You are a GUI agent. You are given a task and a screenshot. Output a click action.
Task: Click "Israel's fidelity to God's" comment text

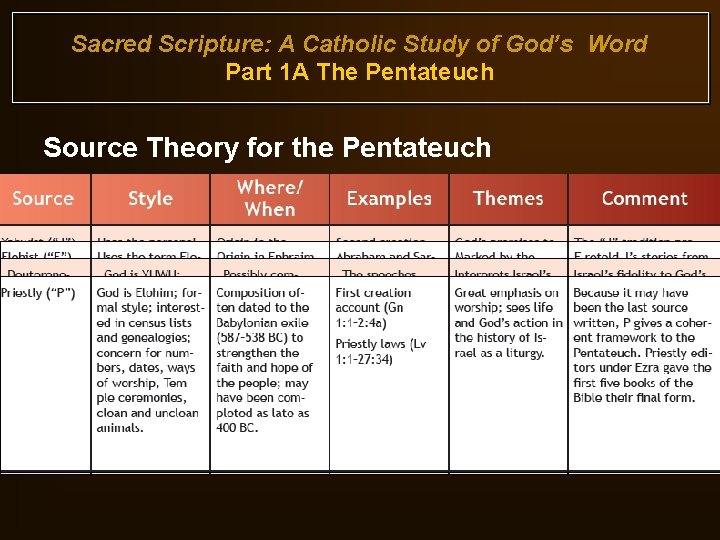(x=639, y=273)
